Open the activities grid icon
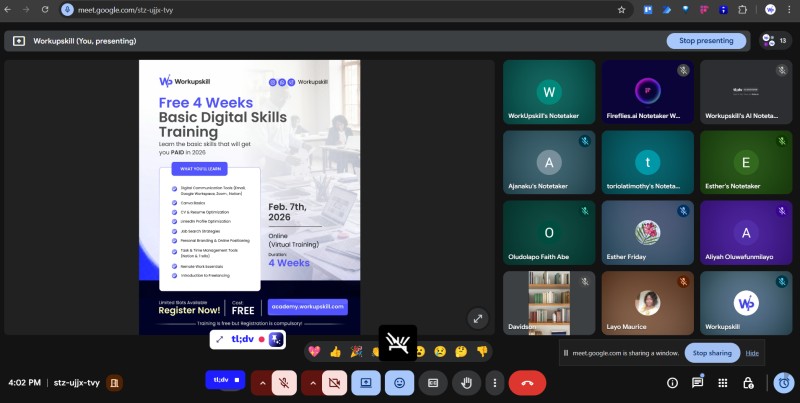This screenshot has height=403, width=800. [x=722, y=383]
